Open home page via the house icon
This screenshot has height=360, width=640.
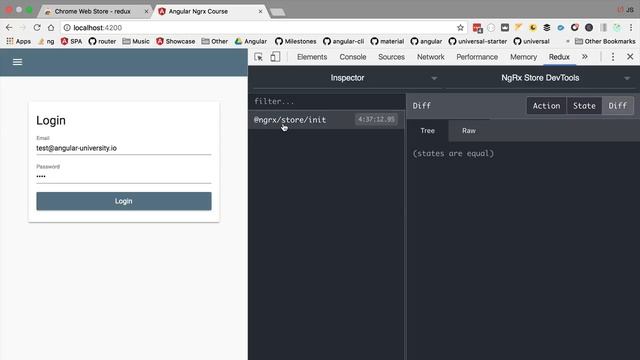tap(51, 28)
